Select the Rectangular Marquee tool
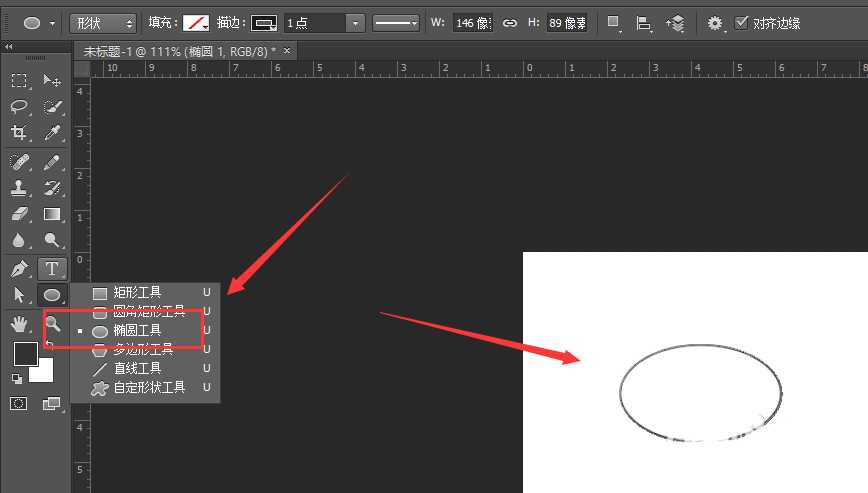This screenshot has width=868, height=493. pyautogui.click(x=19, y=81)
